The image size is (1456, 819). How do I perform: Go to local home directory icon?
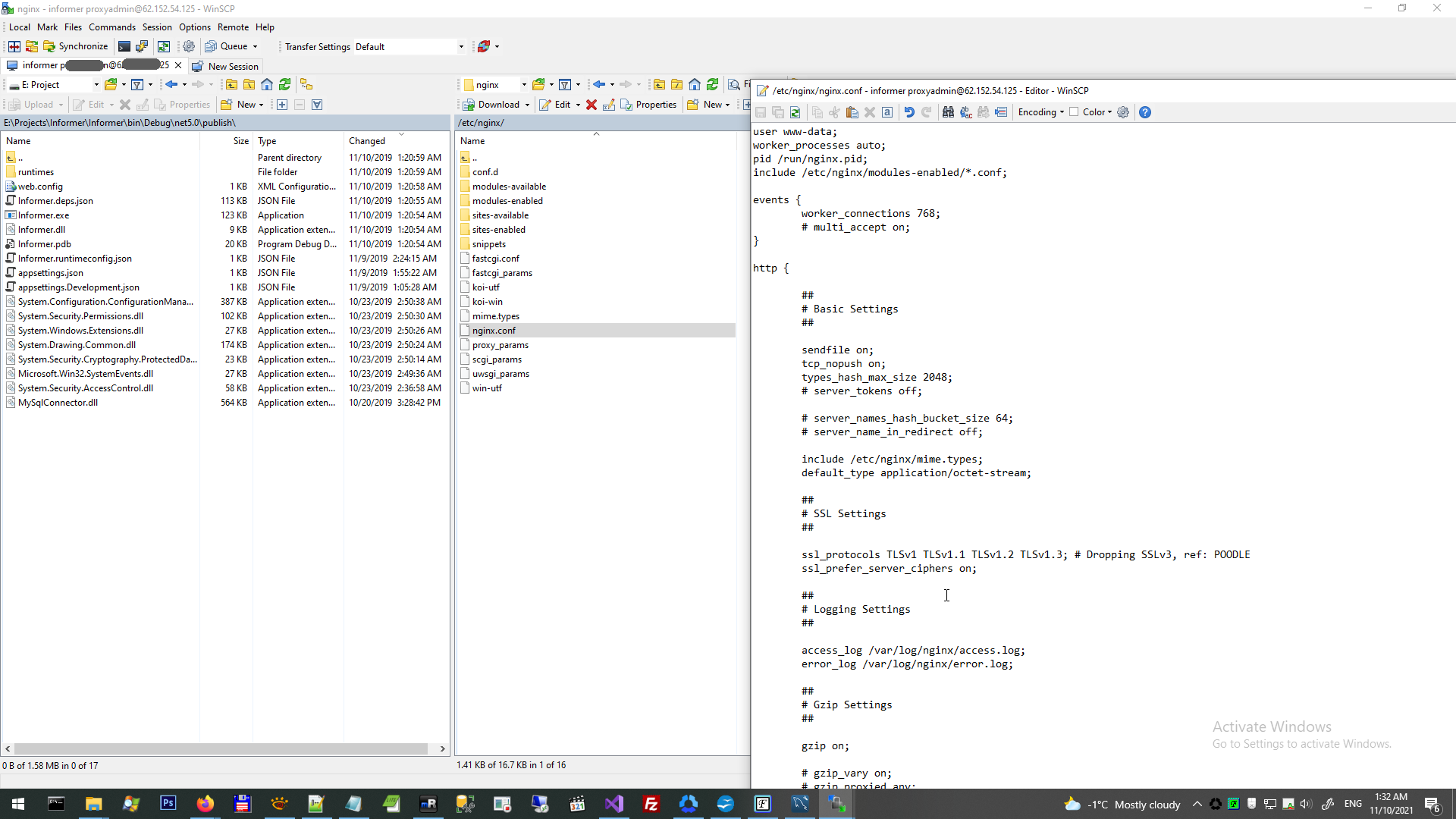pos(267,84)
